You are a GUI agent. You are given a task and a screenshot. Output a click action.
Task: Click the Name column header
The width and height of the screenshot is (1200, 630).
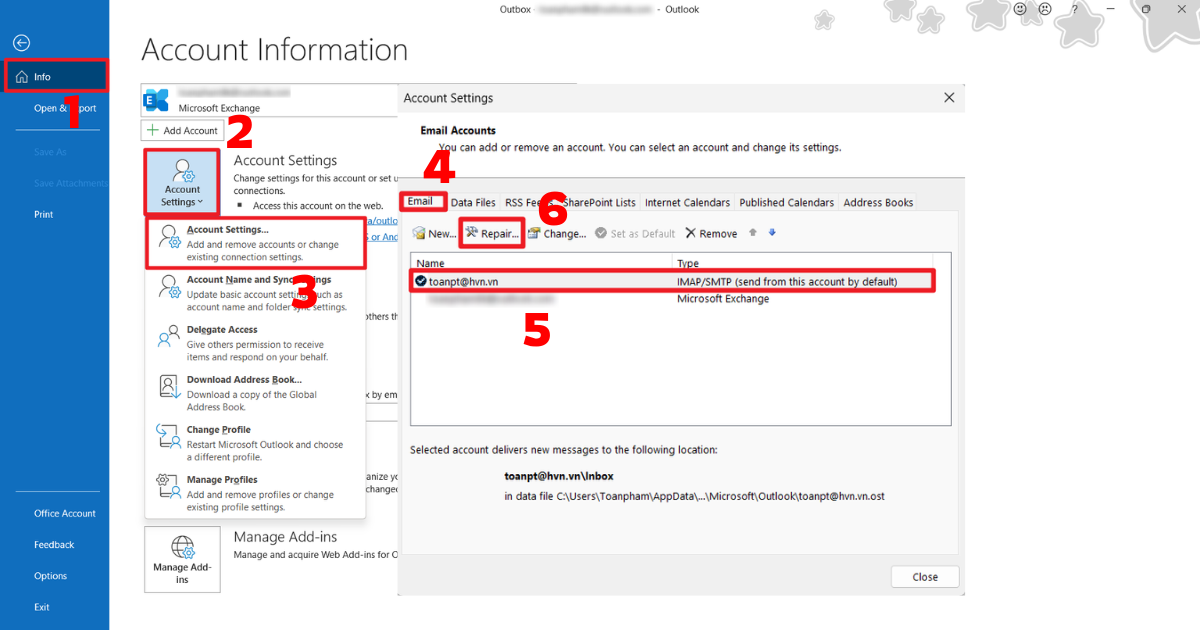[542, 263]
